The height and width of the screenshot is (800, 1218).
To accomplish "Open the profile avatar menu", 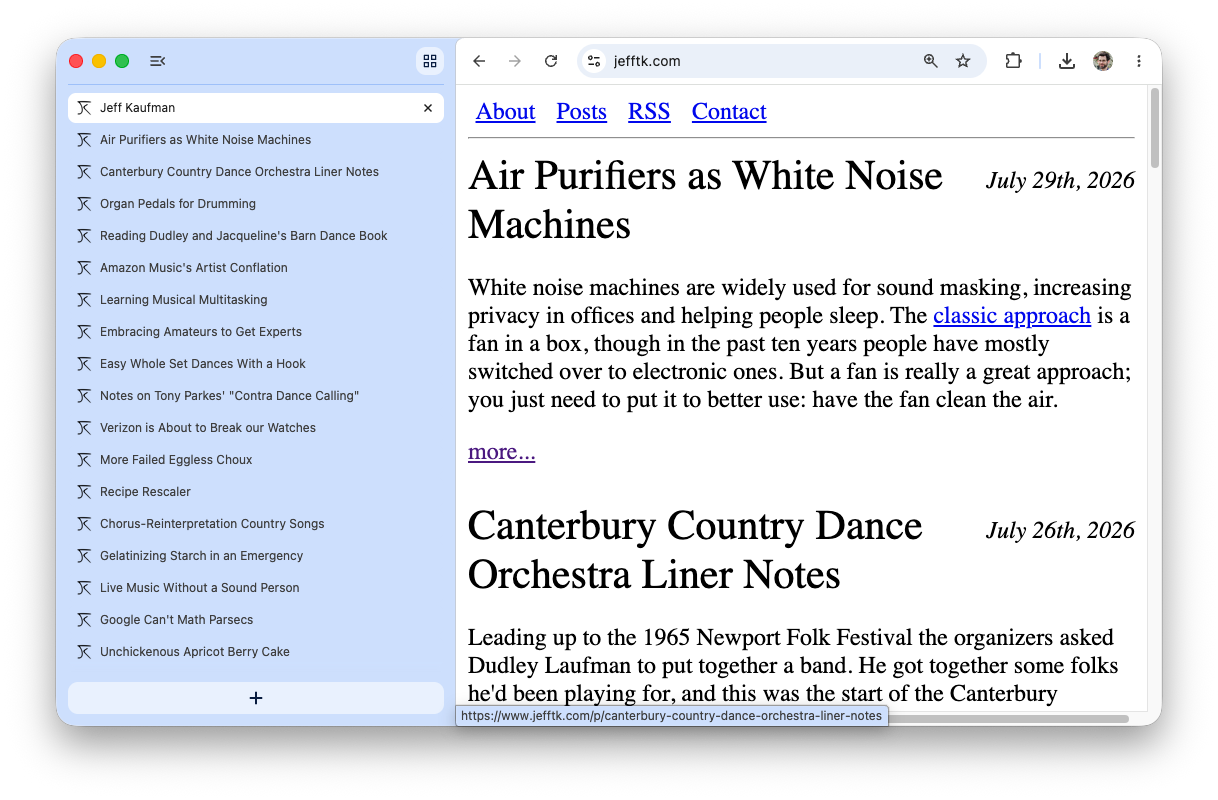I will 1103,61.
